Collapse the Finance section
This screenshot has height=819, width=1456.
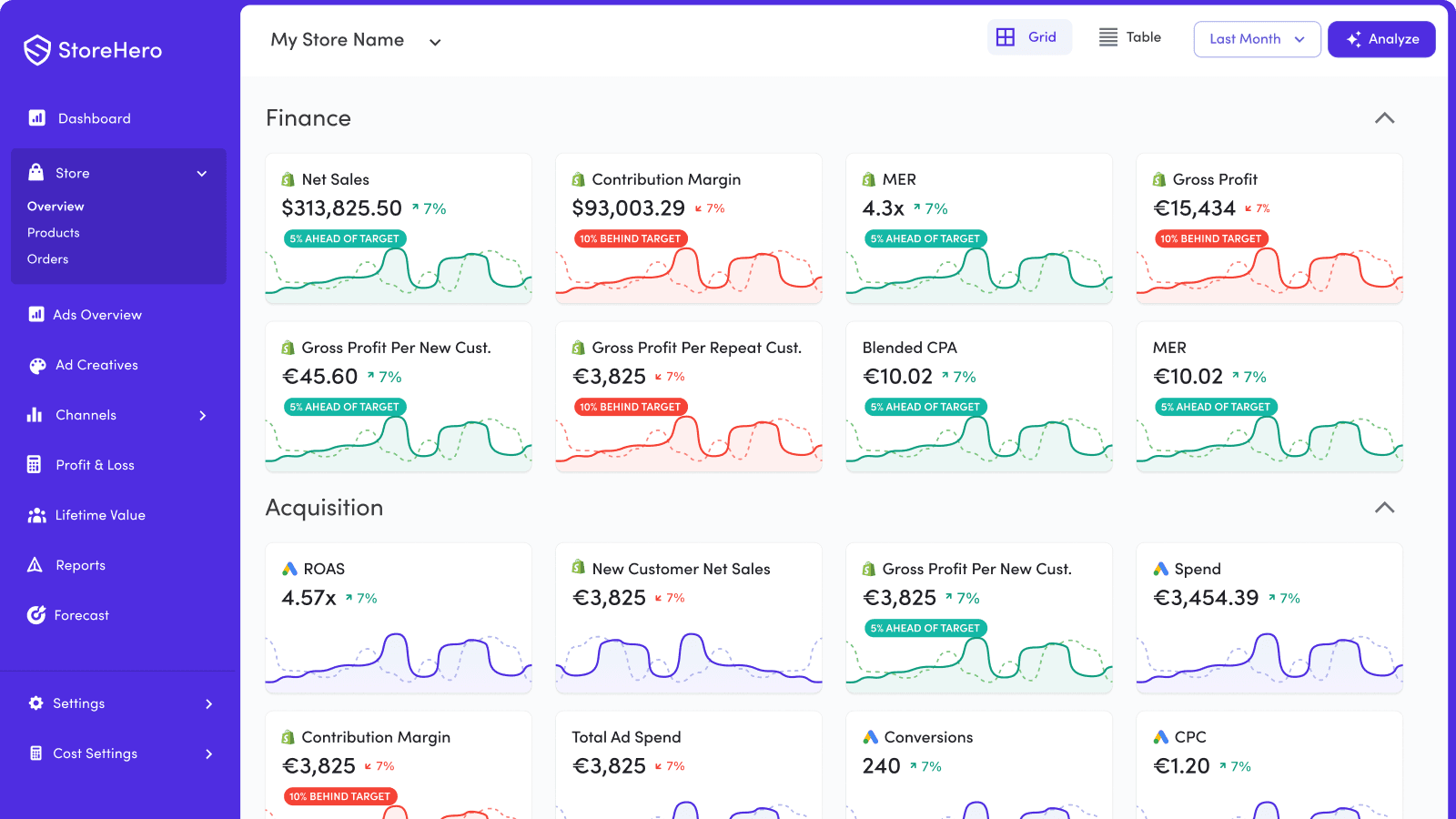point(1384,118)
